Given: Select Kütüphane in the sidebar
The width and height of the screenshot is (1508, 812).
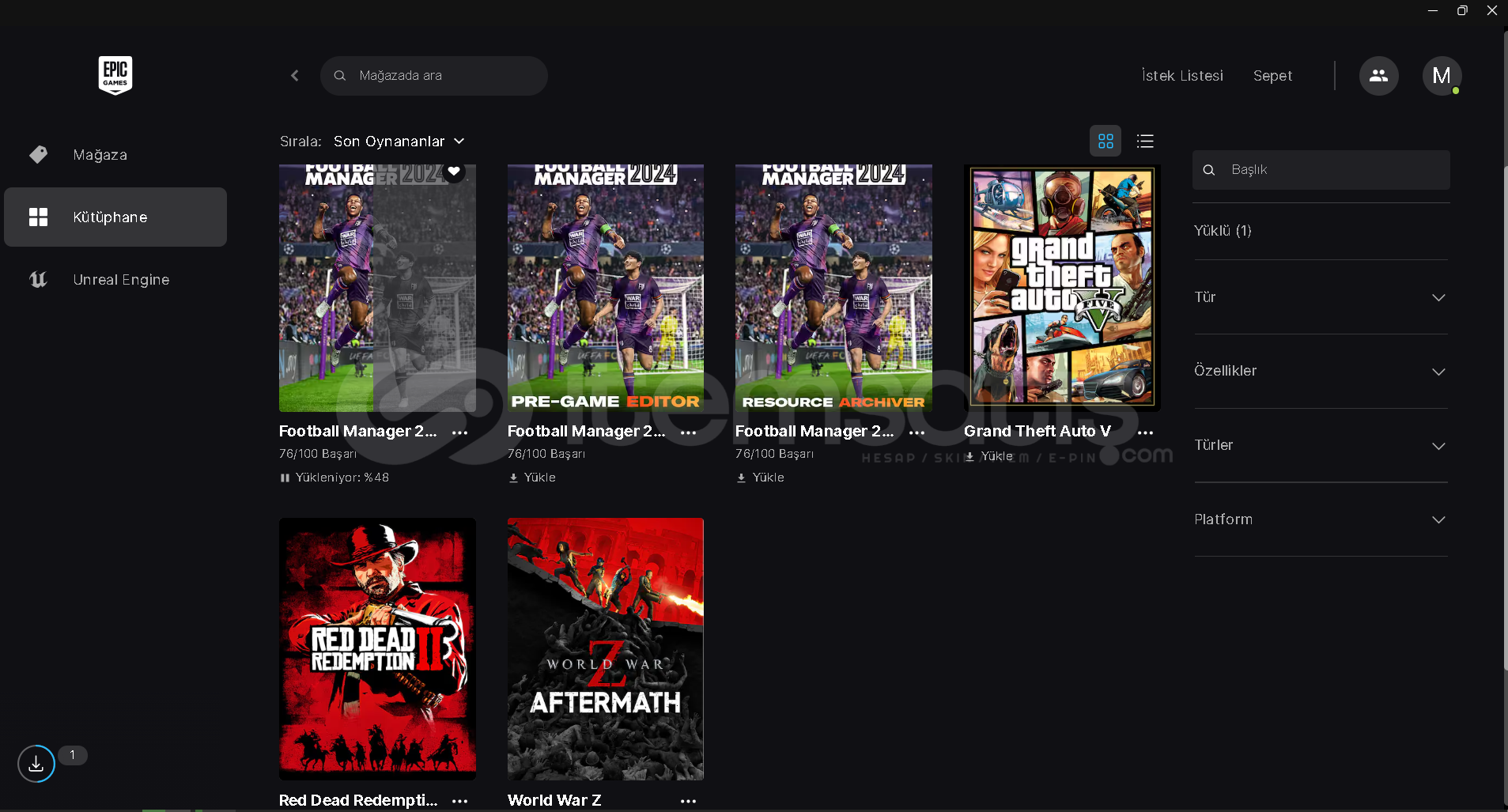Looking at the screenshot, I should [x=115, y=217].
